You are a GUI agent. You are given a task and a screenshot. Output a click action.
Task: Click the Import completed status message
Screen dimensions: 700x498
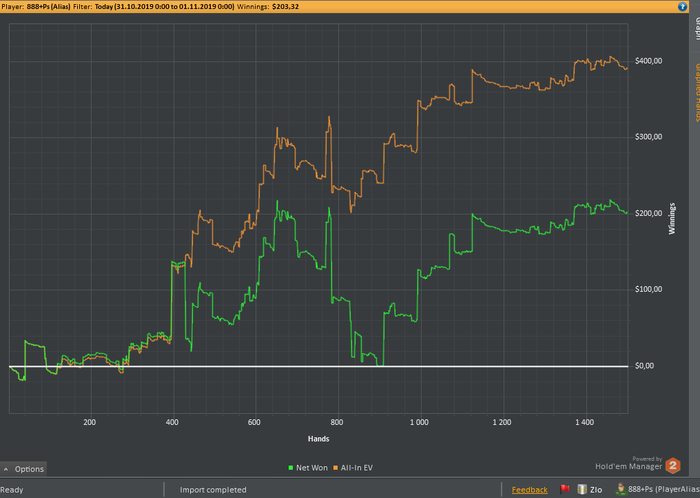(213, 490)
